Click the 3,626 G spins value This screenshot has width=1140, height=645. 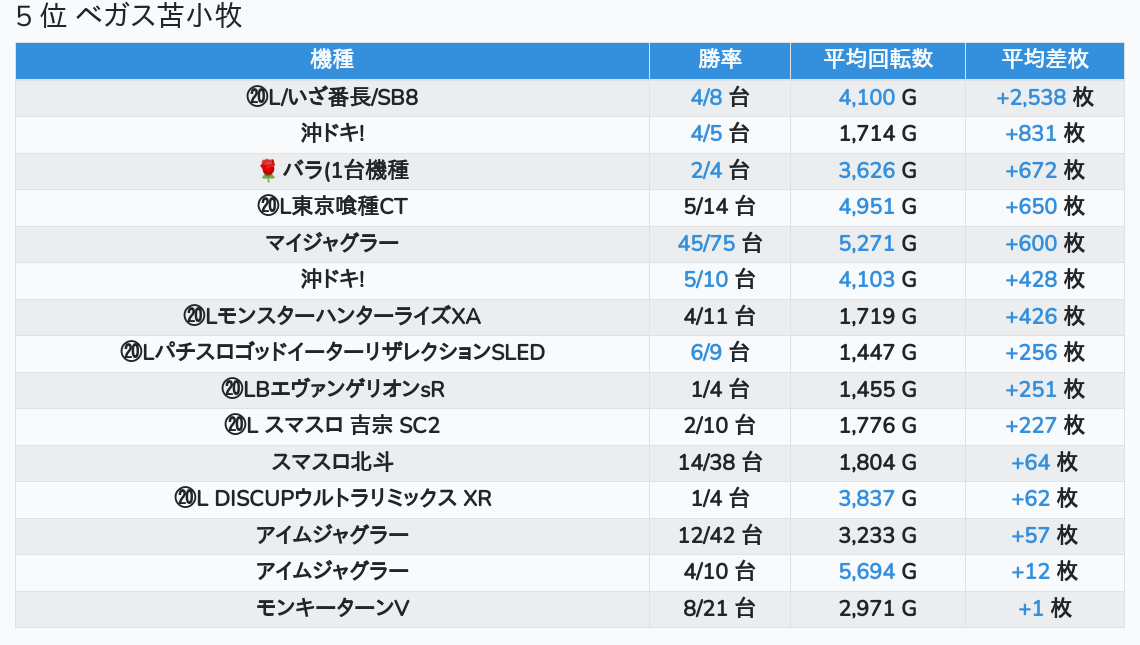tap(878, 170)
